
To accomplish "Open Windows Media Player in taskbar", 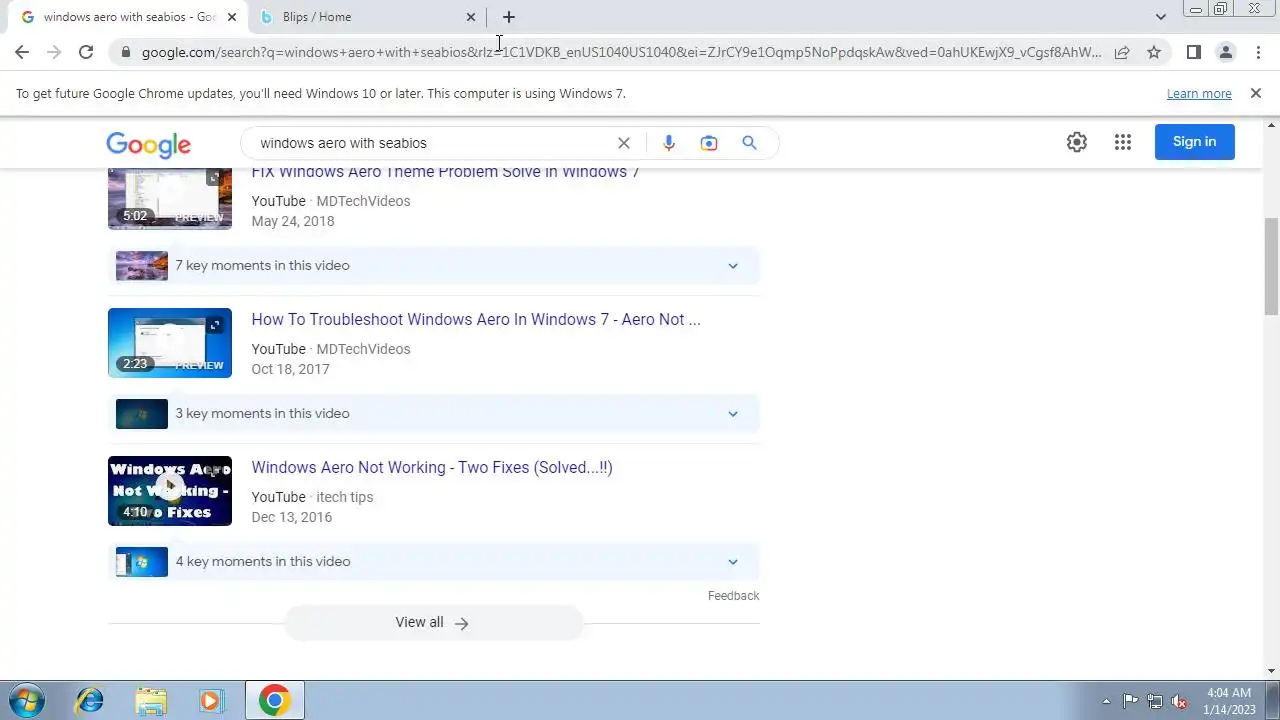I will pyautogui.click(x=210, y=700).
